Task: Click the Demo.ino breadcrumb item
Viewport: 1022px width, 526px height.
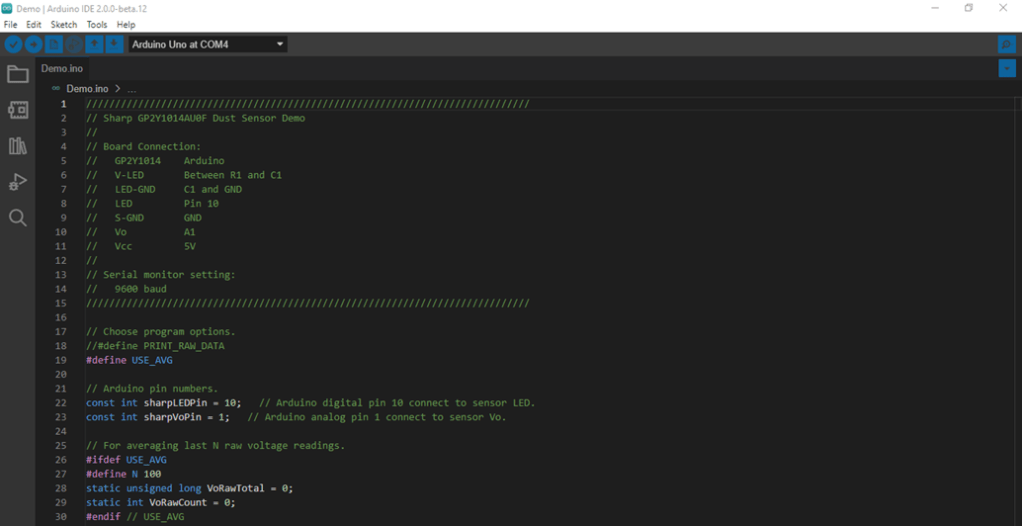Action: pyautogui.click(x=87, y=89)
